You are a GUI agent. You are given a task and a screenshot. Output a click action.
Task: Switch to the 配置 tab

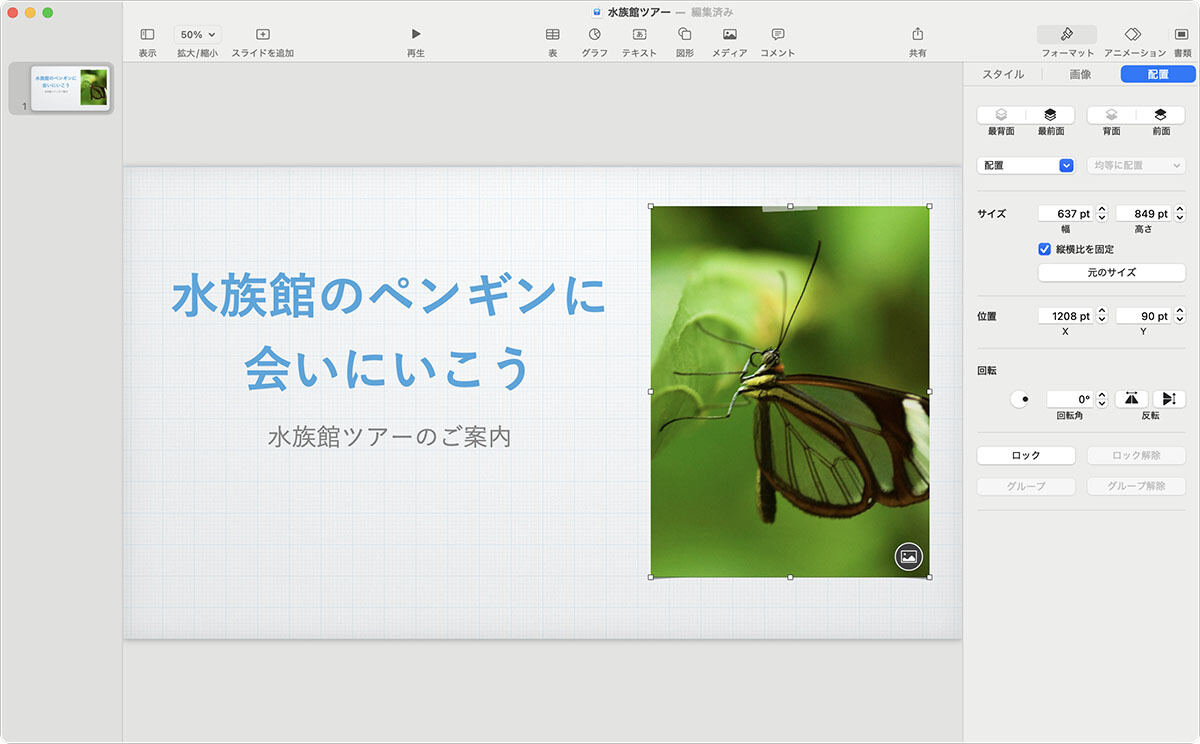point(1158,74)
